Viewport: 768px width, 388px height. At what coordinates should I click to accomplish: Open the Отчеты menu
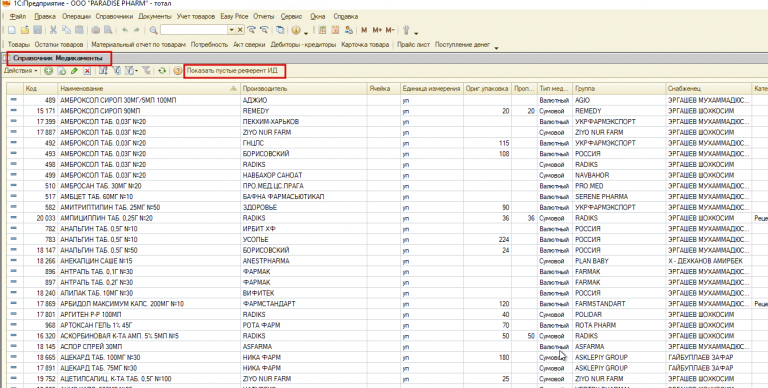(x=264, y=17)
